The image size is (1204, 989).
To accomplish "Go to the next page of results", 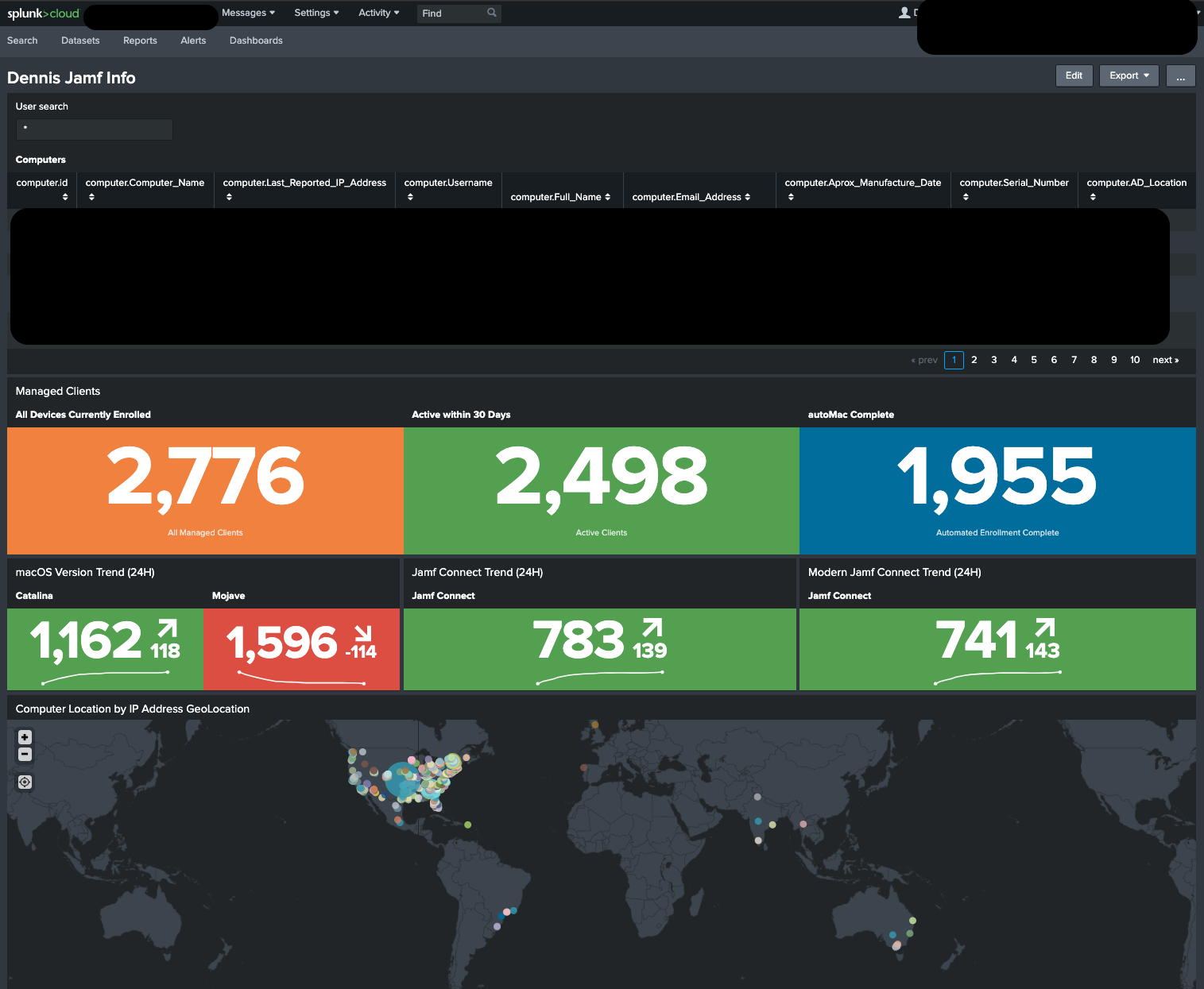I will coord(1166,360).
